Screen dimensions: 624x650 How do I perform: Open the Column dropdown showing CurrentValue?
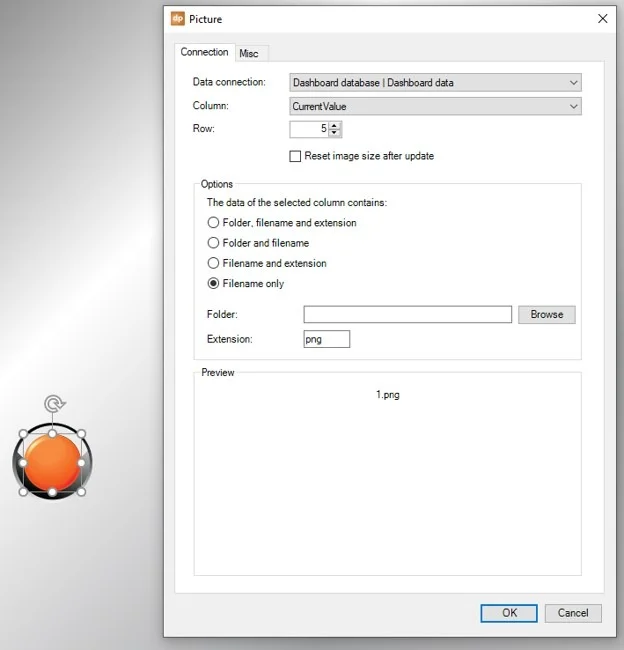point(435,106)
